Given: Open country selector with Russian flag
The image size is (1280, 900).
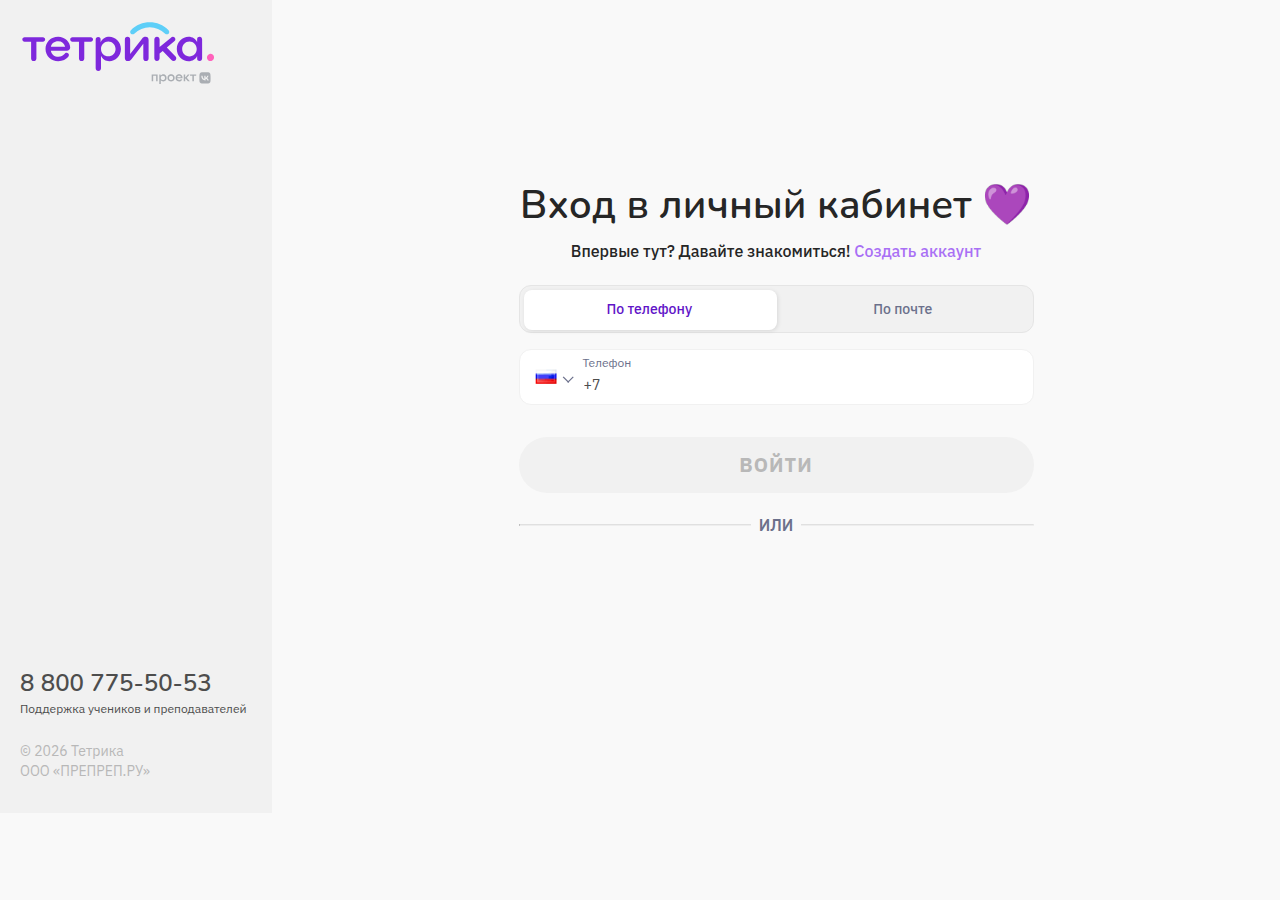Looking at the screenshot, I should point(554,378).
